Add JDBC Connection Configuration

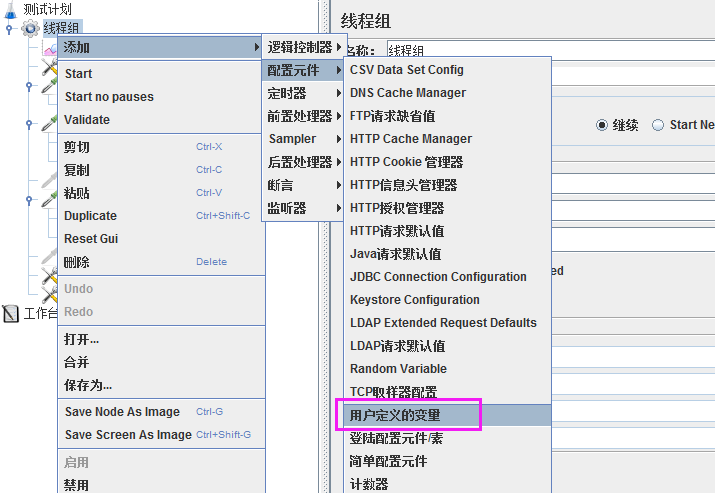pos(447,277)
